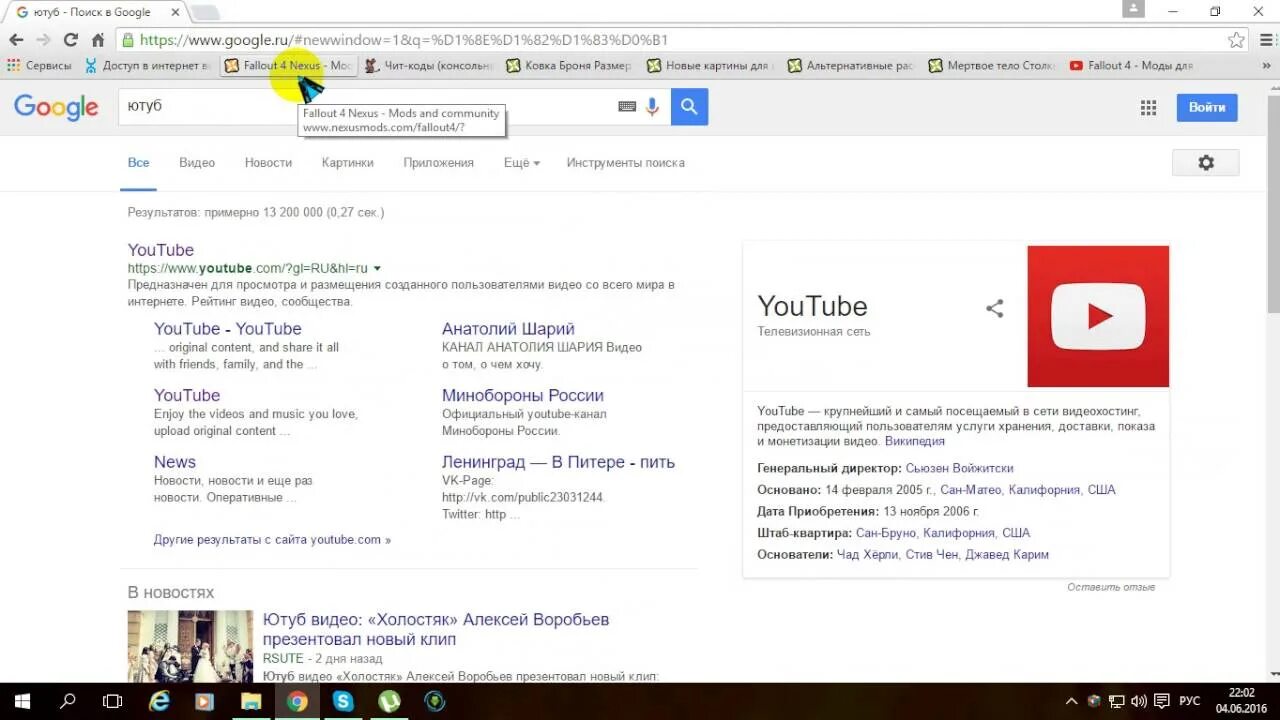The height and width of the screenshot is (720, 1280).
Task: Open the on-screen keyboard icon in search box
Action: 627,107
